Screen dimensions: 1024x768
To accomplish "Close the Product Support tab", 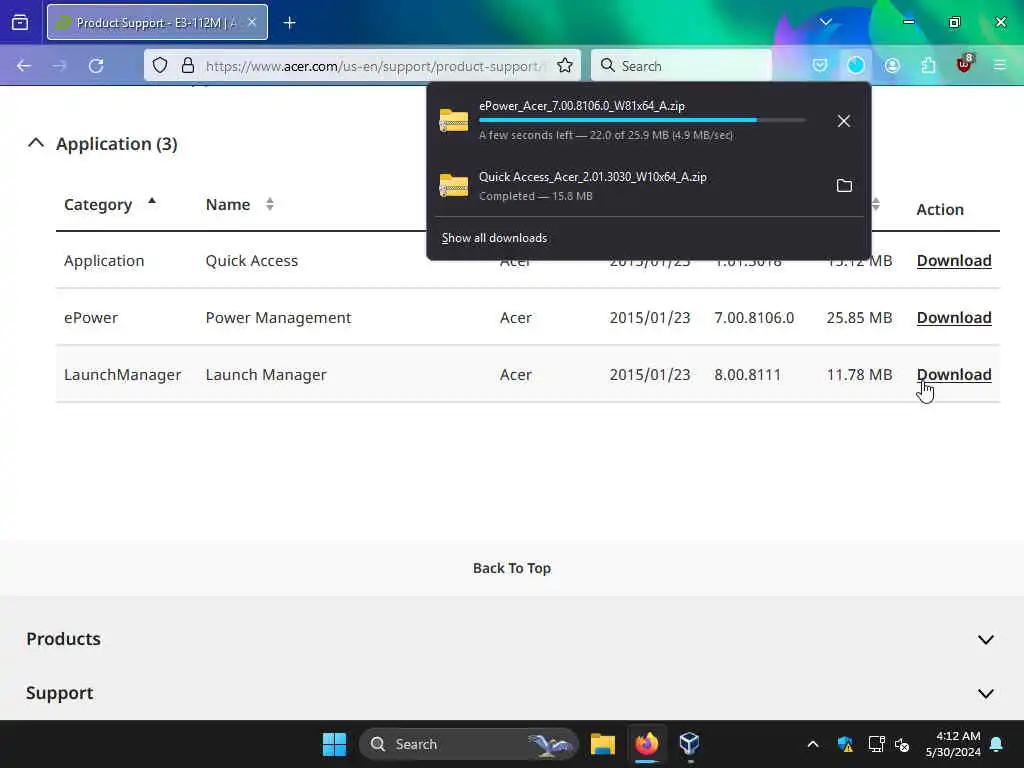I will [251, 23].
